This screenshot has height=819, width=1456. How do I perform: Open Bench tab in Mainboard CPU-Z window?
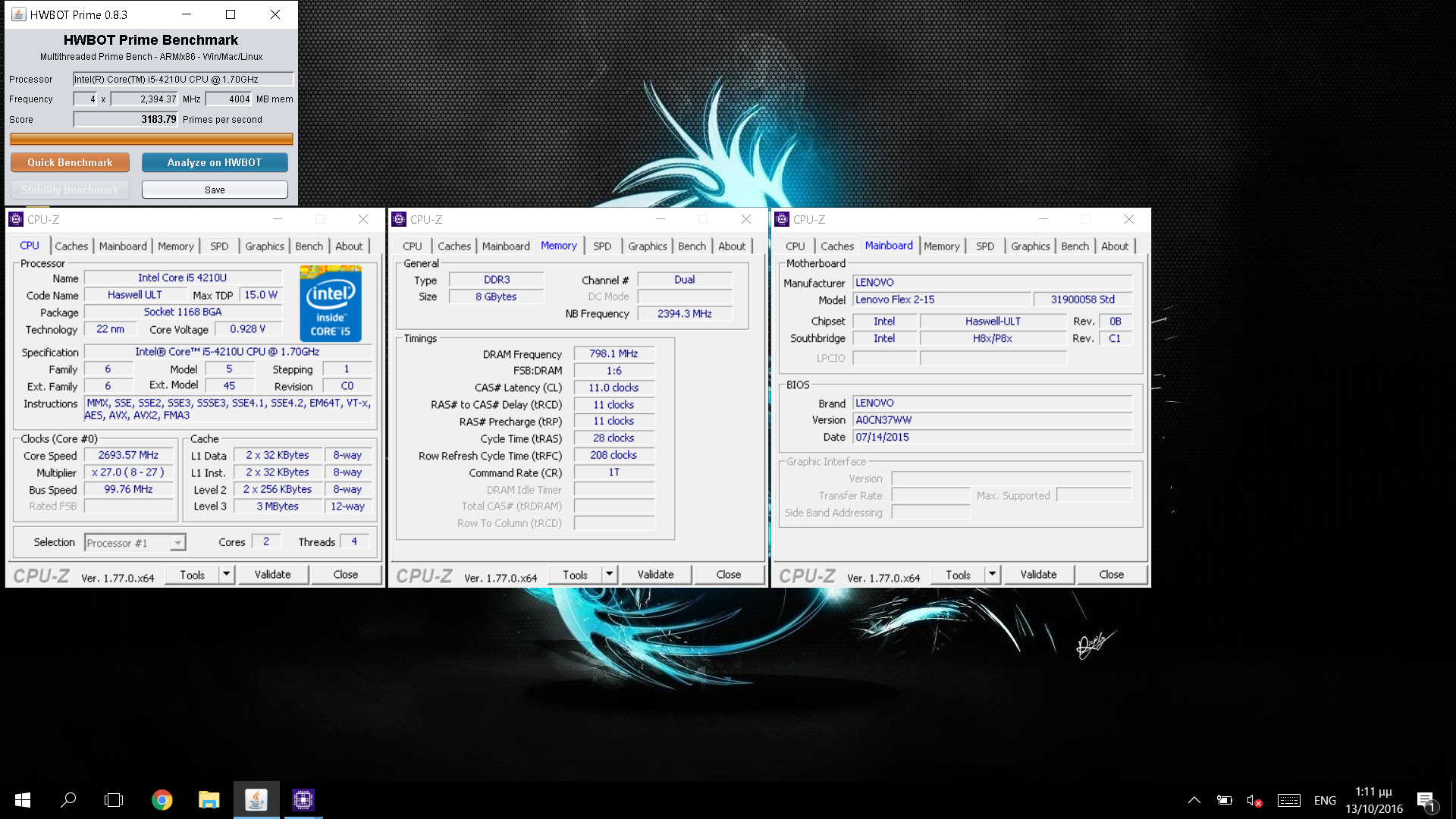point(1075,246)
